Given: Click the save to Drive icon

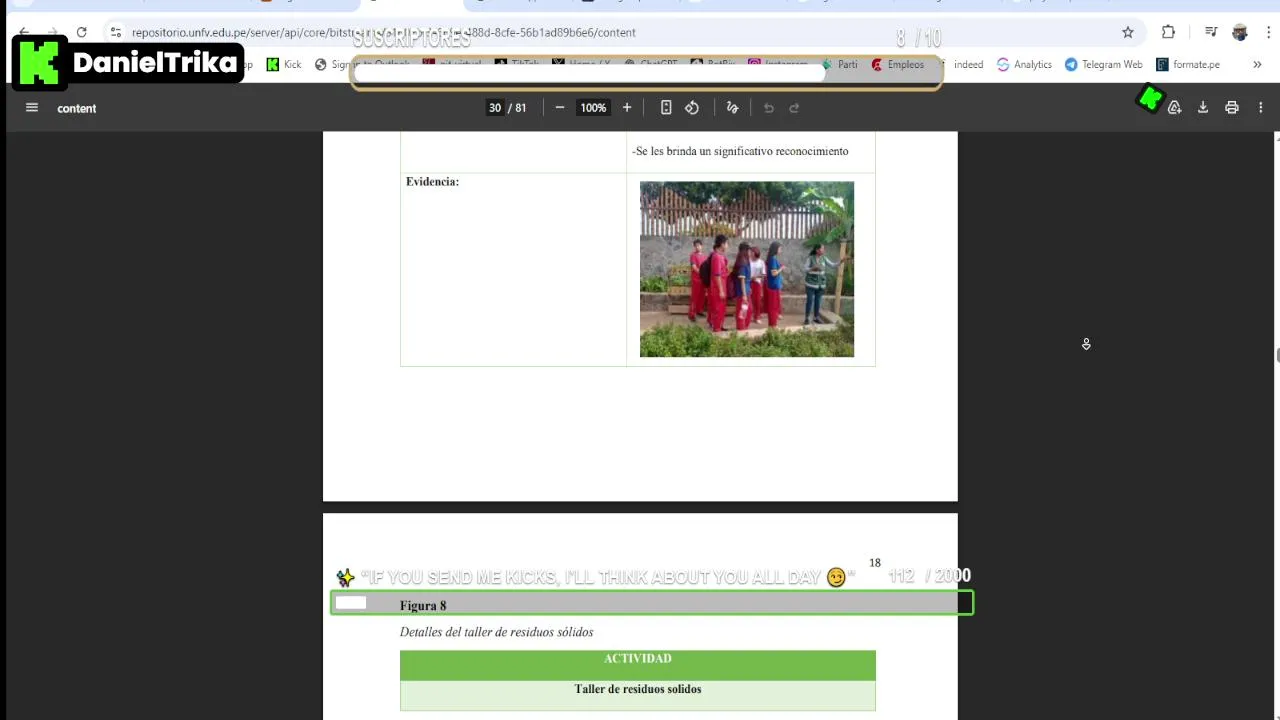Looking at the screenshot, I should pyautogui.click(x=1175, y=108).
